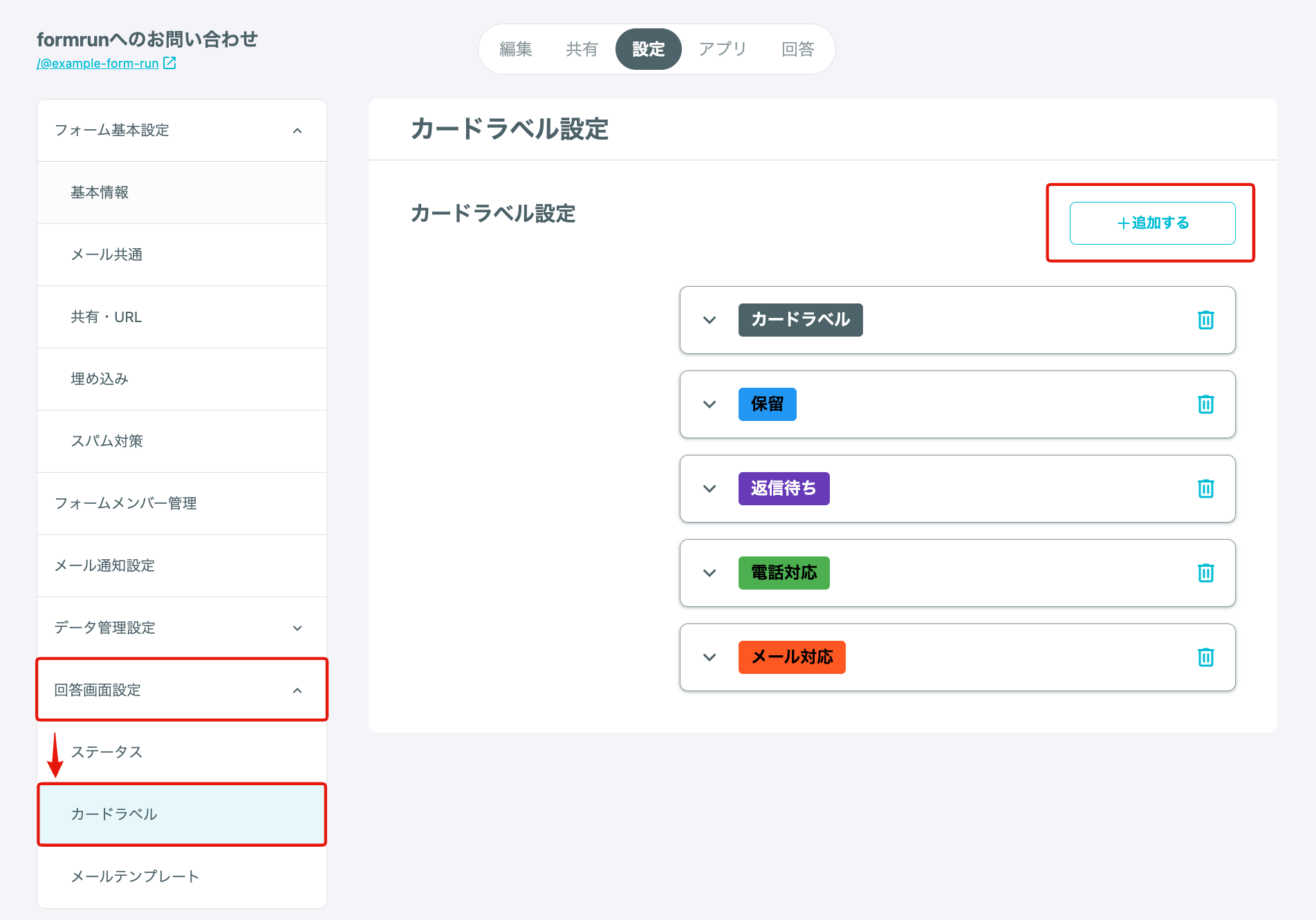Expand the 電話対応 row chevron

tap(710, 573)
